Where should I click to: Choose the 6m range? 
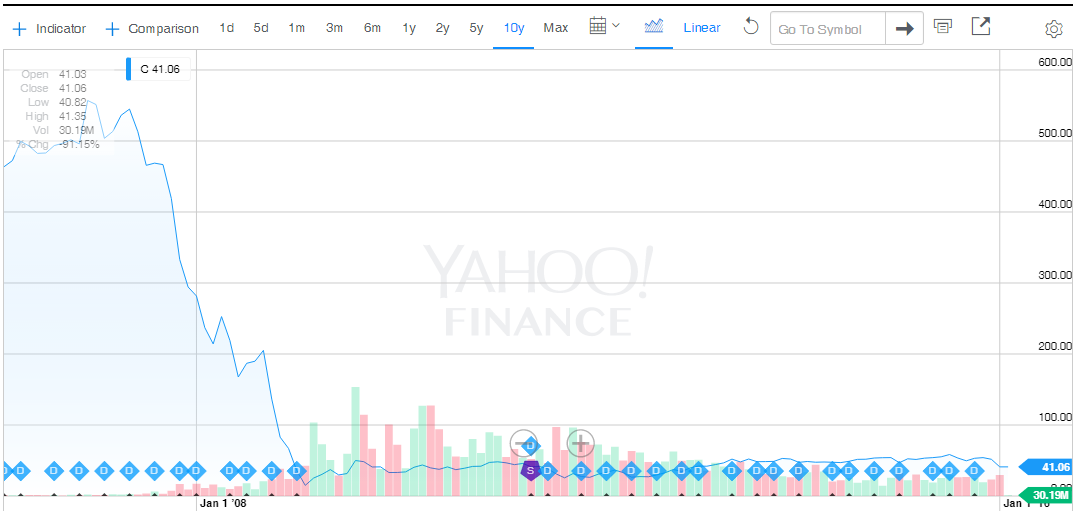(372, 28)
